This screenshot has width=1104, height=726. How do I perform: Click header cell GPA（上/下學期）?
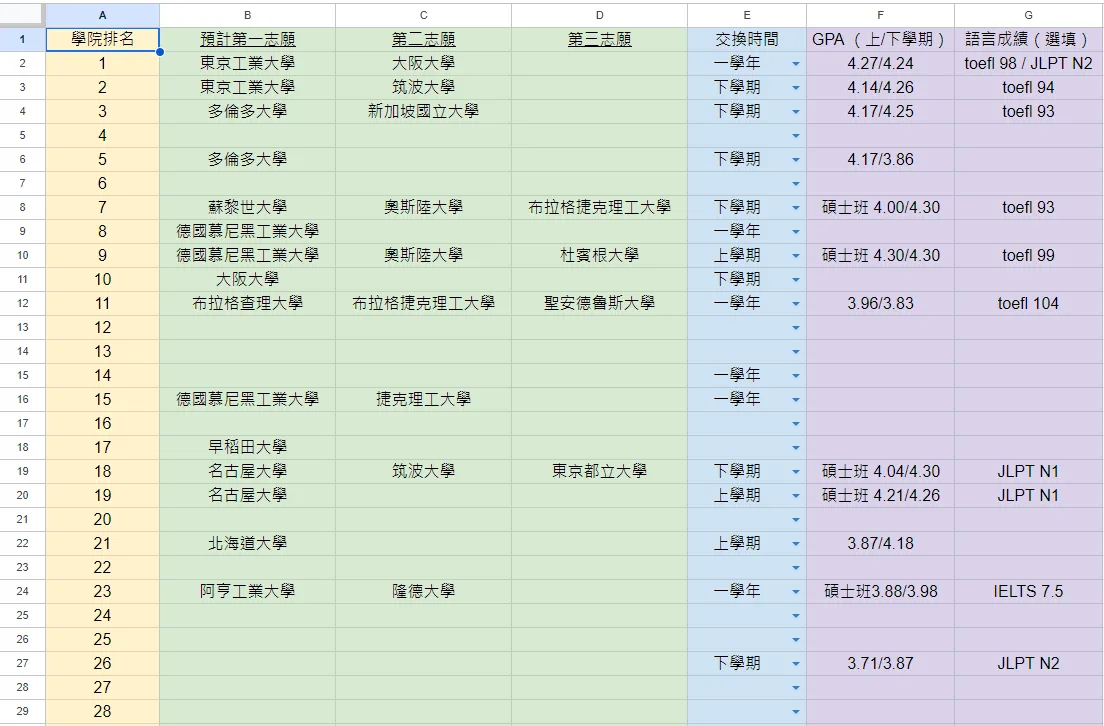tap(880, 39)
